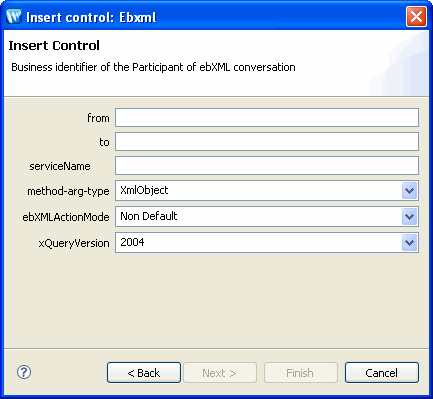Click the 'method-arg-type' label
The image size is (433, 399).
(x=68, y=191)
